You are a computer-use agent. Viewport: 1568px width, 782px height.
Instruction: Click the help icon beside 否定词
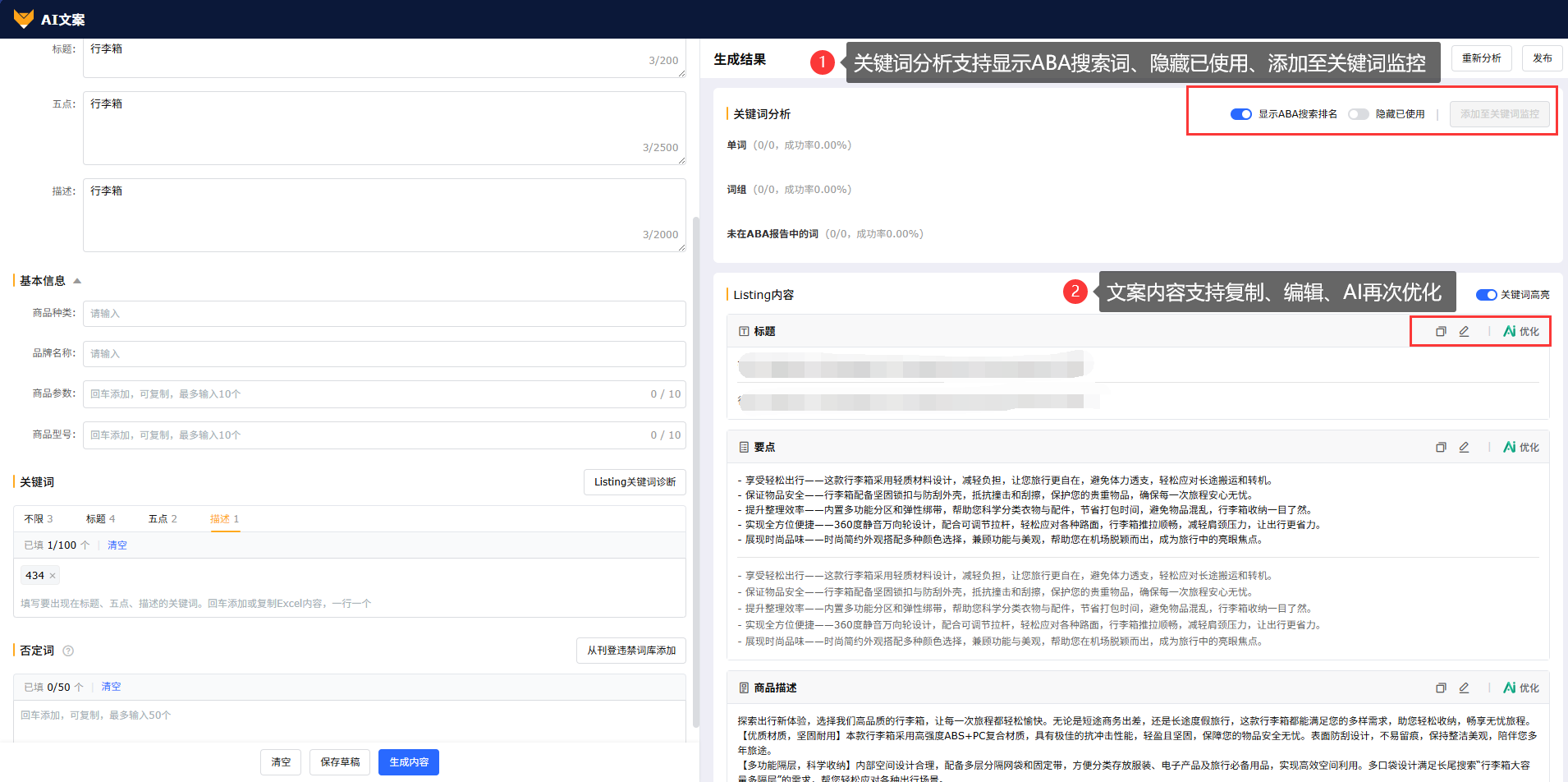(x=68, y=651)
